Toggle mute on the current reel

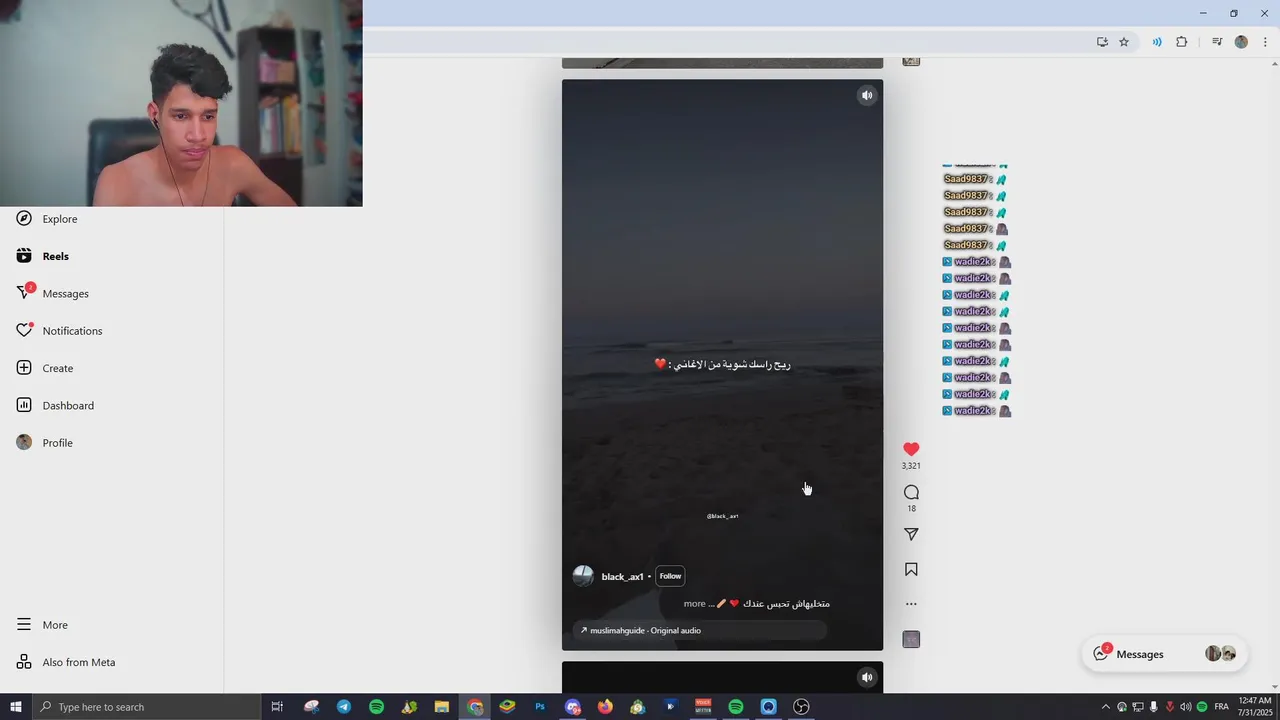[x=867, y=96]
